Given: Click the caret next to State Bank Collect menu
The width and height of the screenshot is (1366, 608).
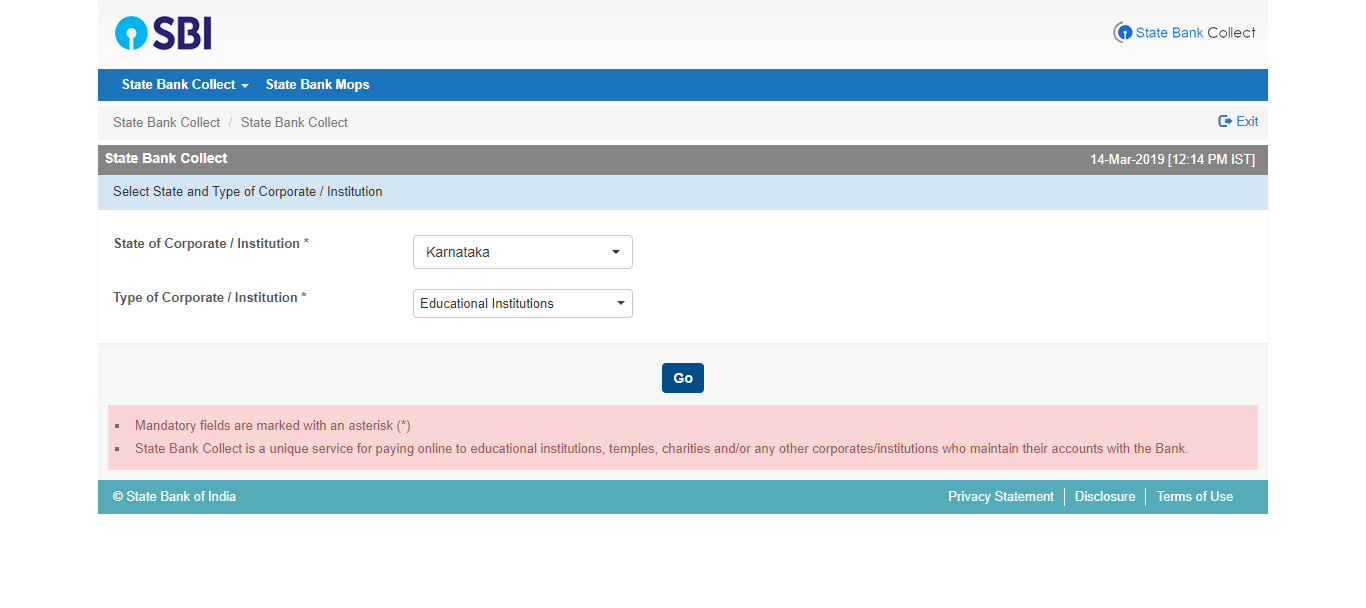Looking at the screenshot, I should click(245, 86).
